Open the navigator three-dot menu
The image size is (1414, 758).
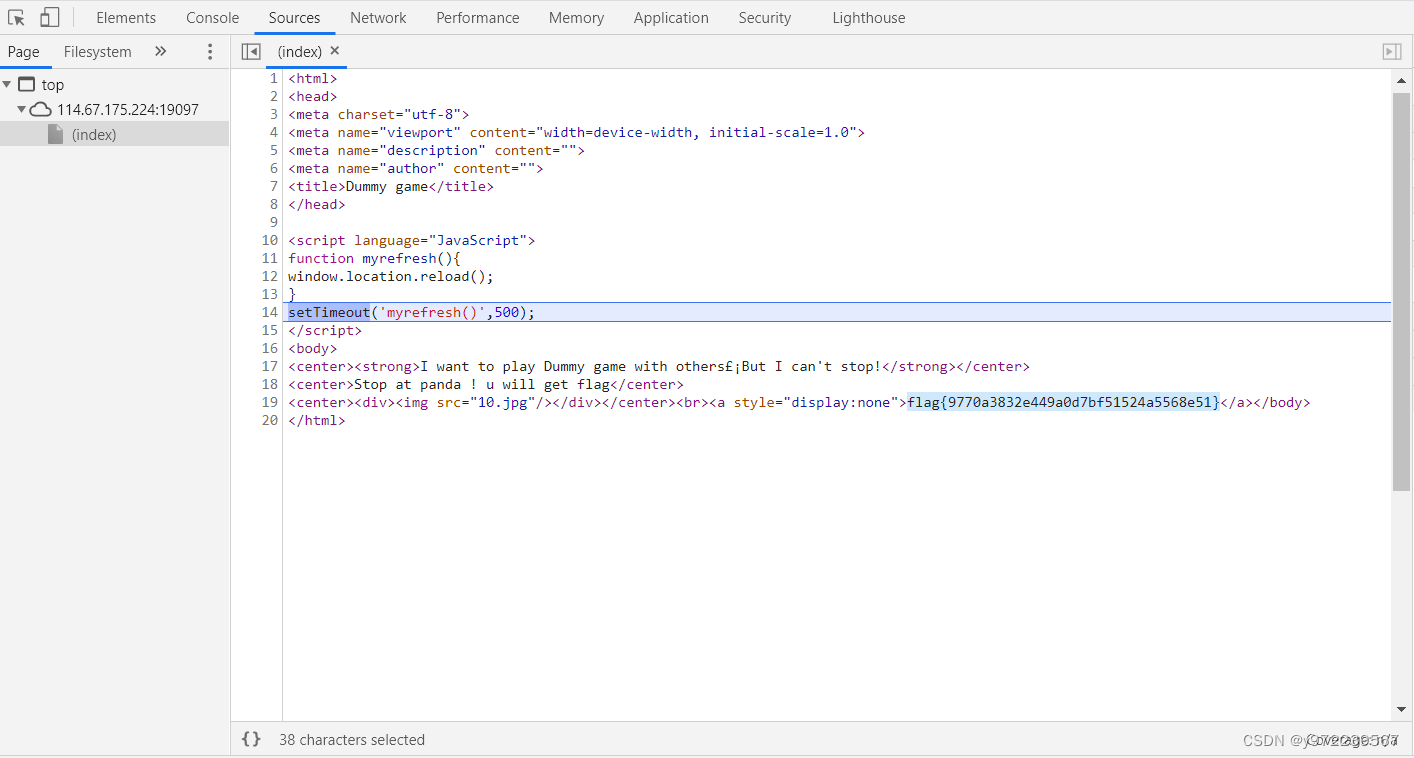[x=209, y=52]
